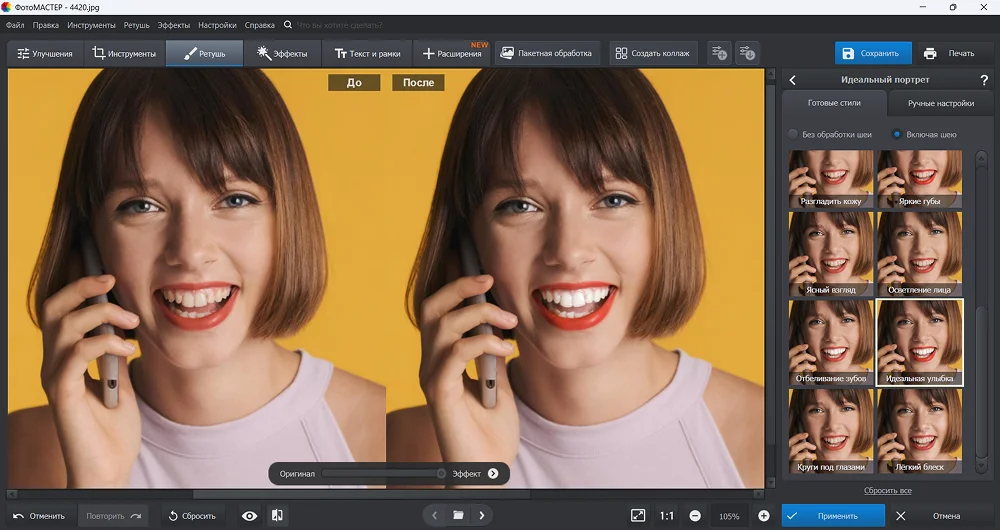1000x530 pixels.
Task: Open the folder browse icon
Action: point(458,515)
